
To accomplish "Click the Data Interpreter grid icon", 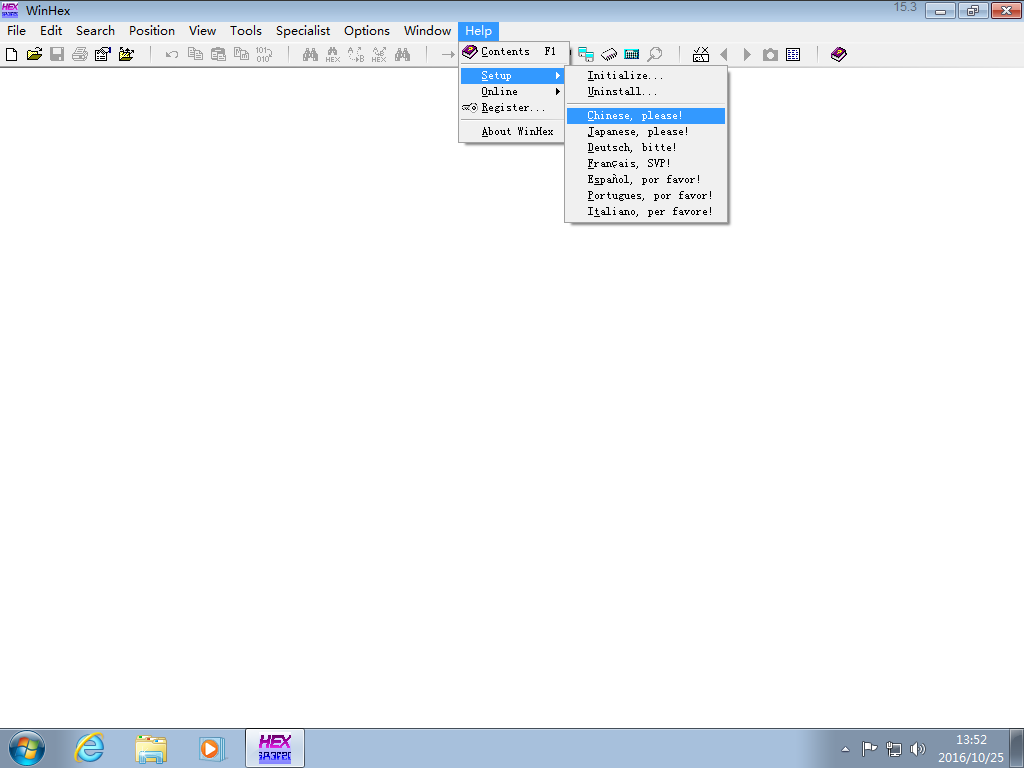I will 793,54.
